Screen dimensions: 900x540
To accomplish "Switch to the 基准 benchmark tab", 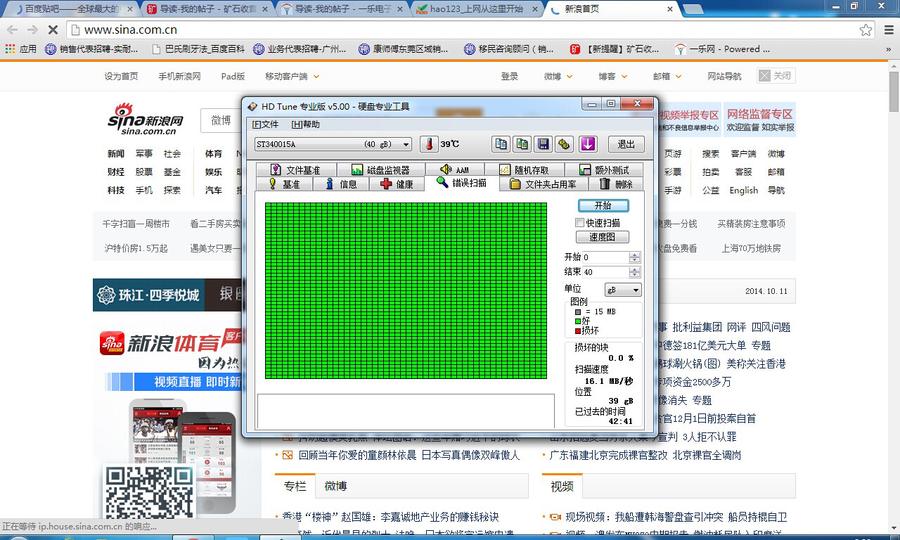I will tap(285, 184).
